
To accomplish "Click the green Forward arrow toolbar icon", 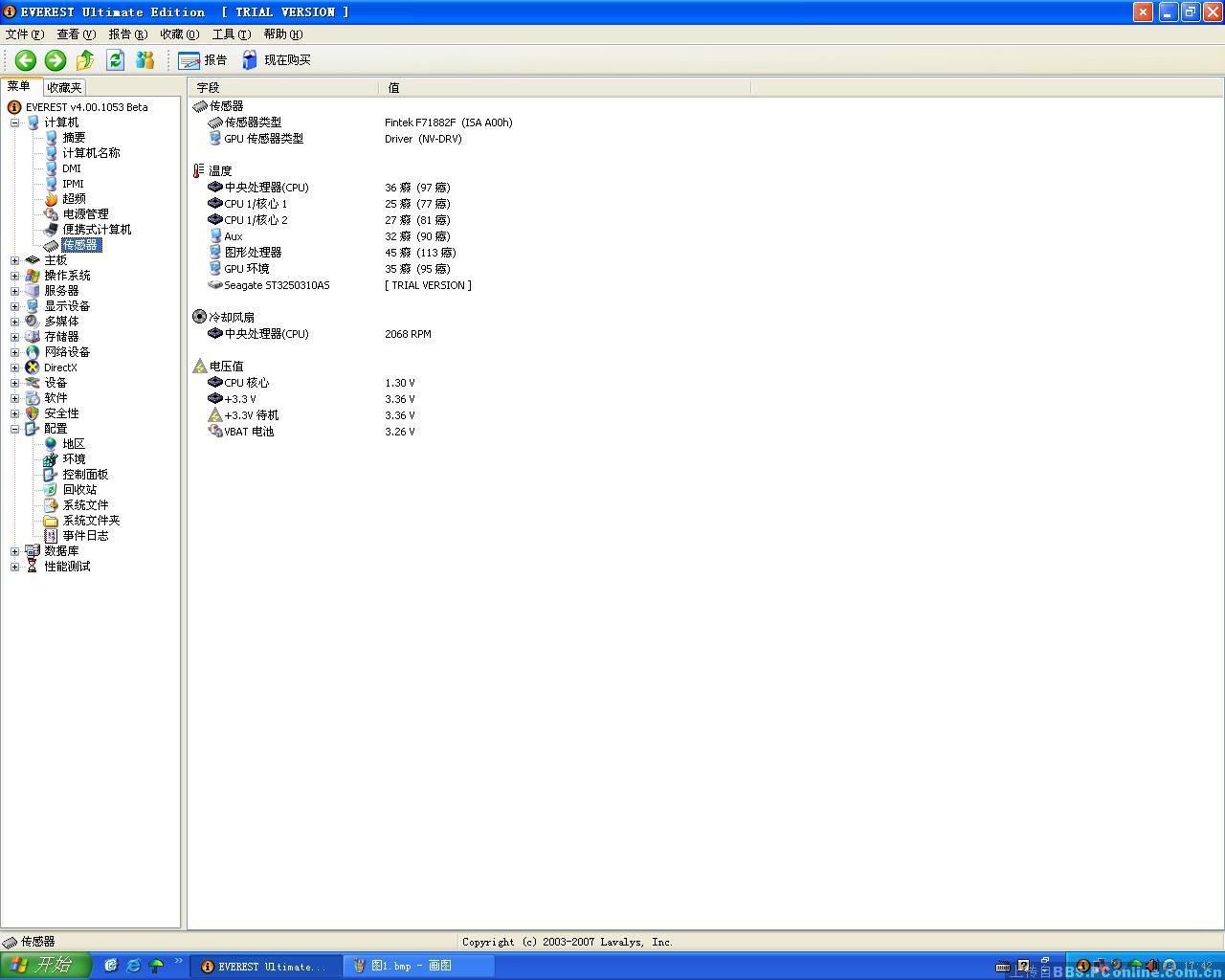I will tap(56, 60).
